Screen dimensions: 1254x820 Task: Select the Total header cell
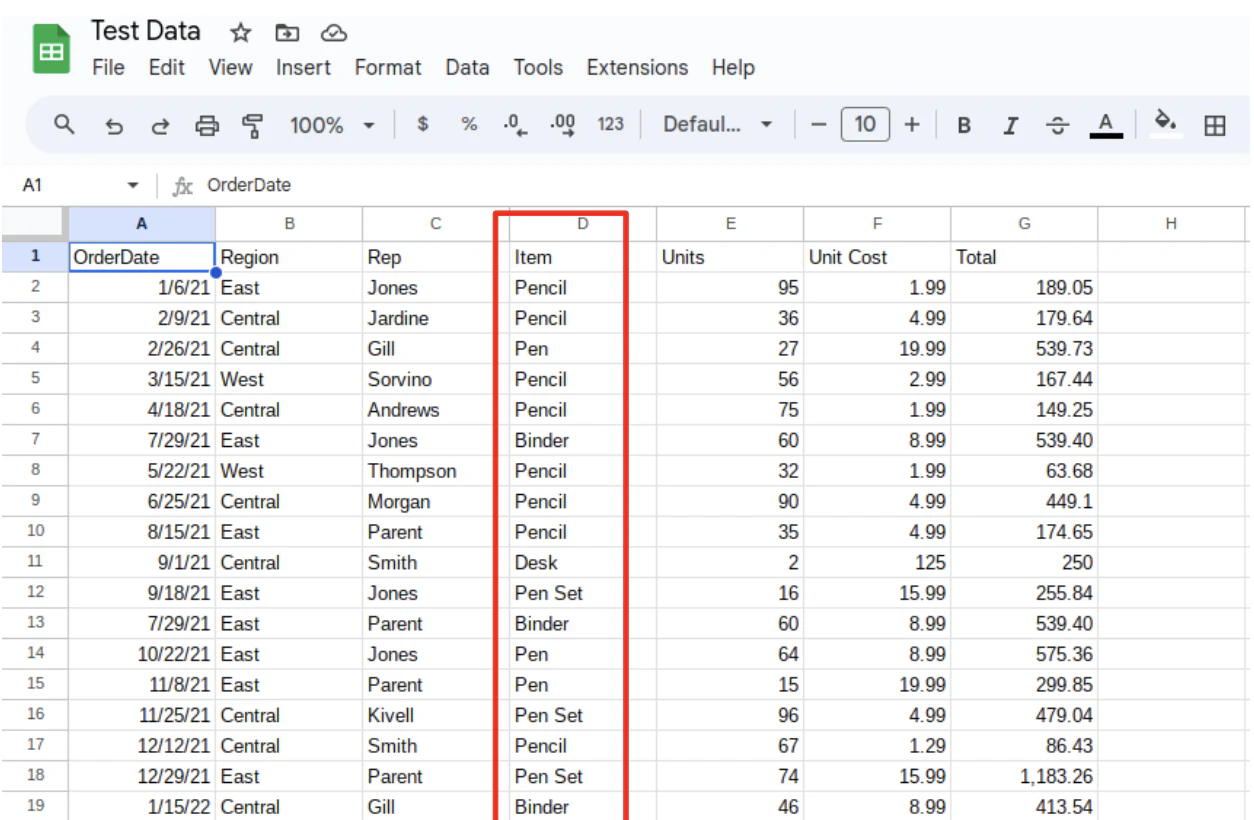click(1024, 257)
